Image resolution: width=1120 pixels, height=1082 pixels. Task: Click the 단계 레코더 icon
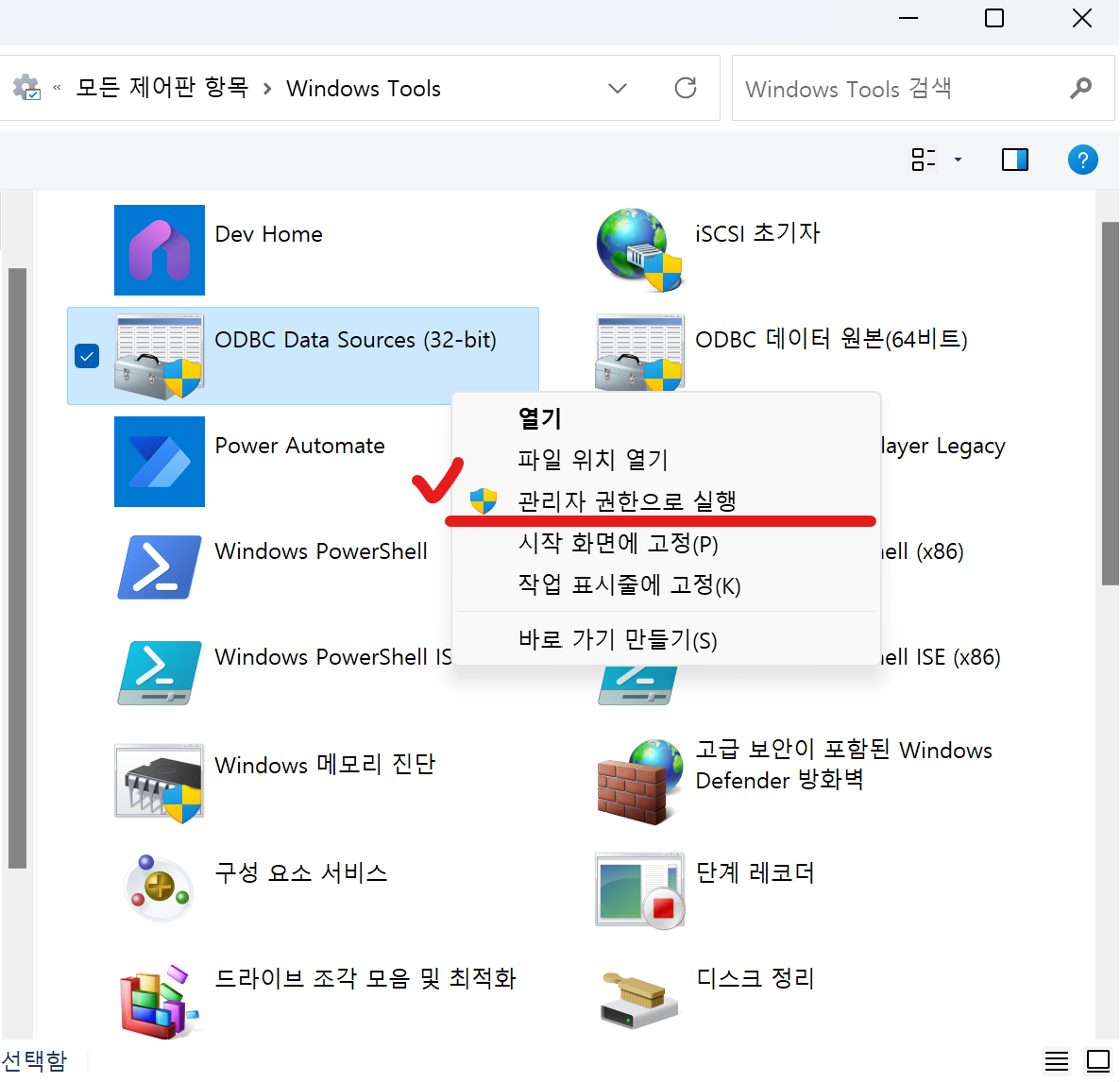click(639, 890)
